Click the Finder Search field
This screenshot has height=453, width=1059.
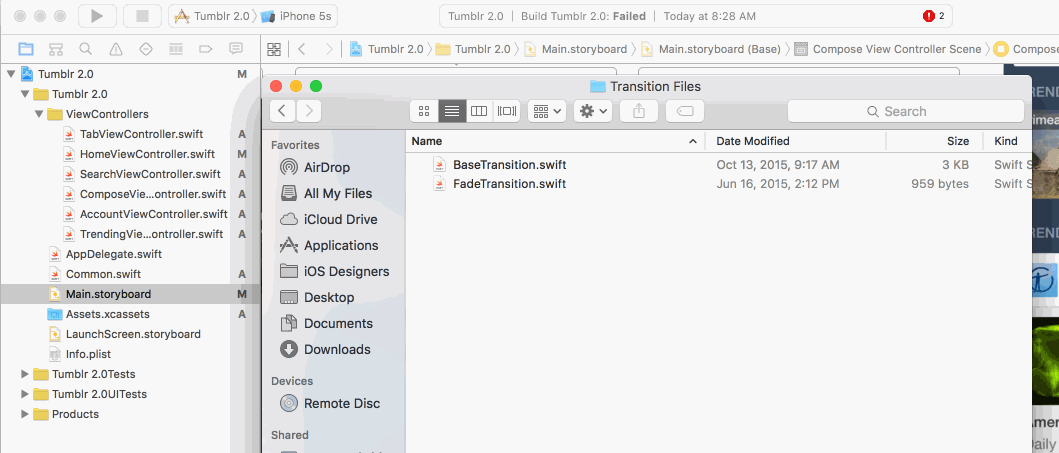tap(906, 111)
